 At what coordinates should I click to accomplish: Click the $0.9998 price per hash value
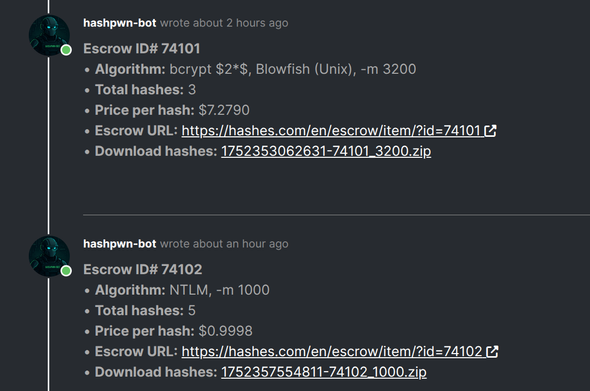pyautogui.click(x=225, y=331)
